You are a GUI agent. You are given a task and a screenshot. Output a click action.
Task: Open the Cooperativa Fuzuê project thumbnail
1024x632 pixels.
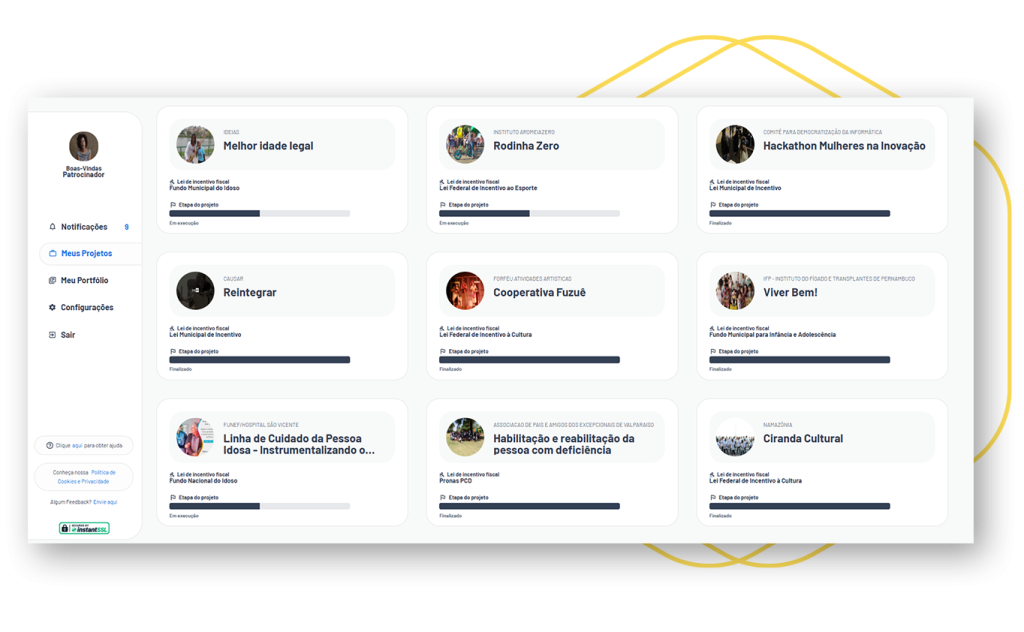pos(465,291)
